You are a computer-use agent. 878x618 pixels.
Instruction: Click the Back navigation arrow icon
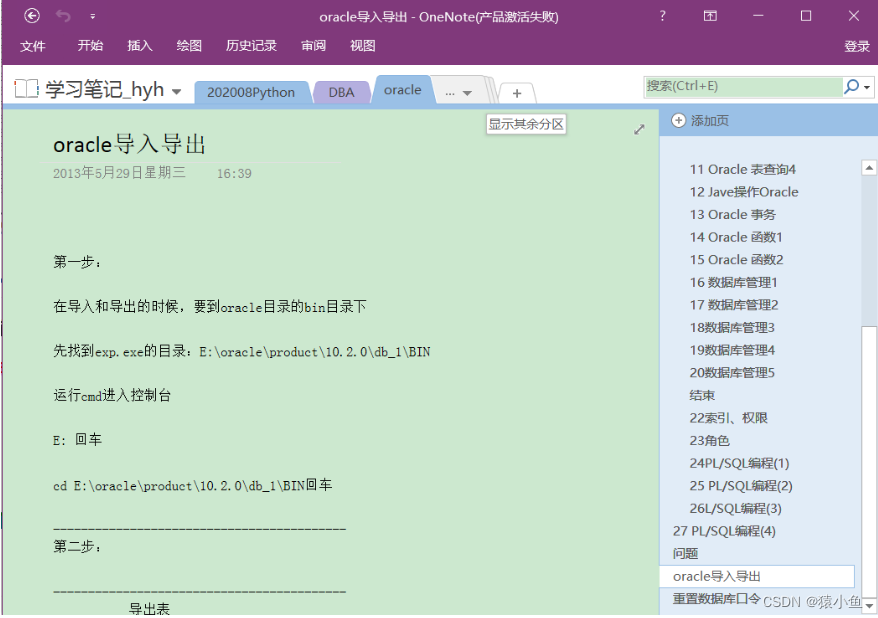30,16
